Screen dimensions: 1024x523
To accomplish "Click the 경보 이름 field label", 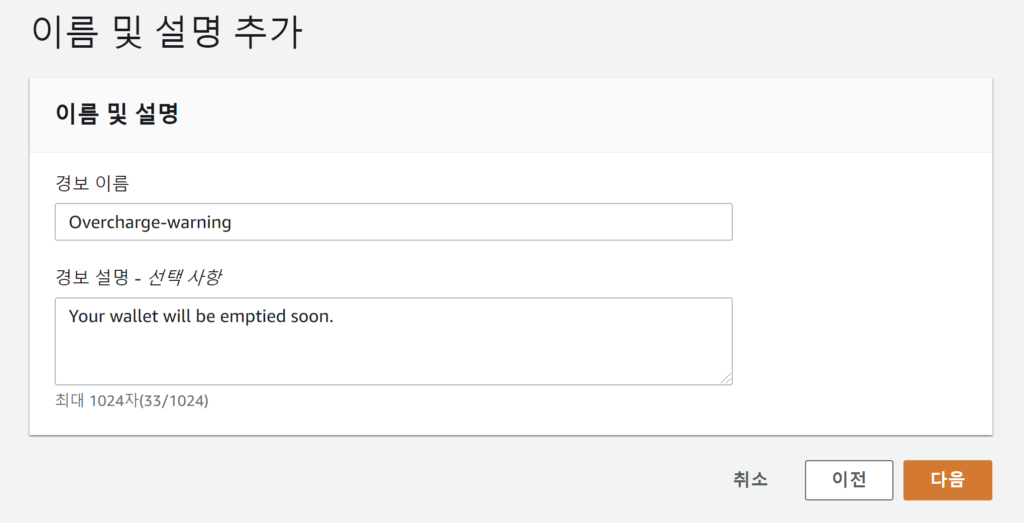I will (x=92, y=183).
